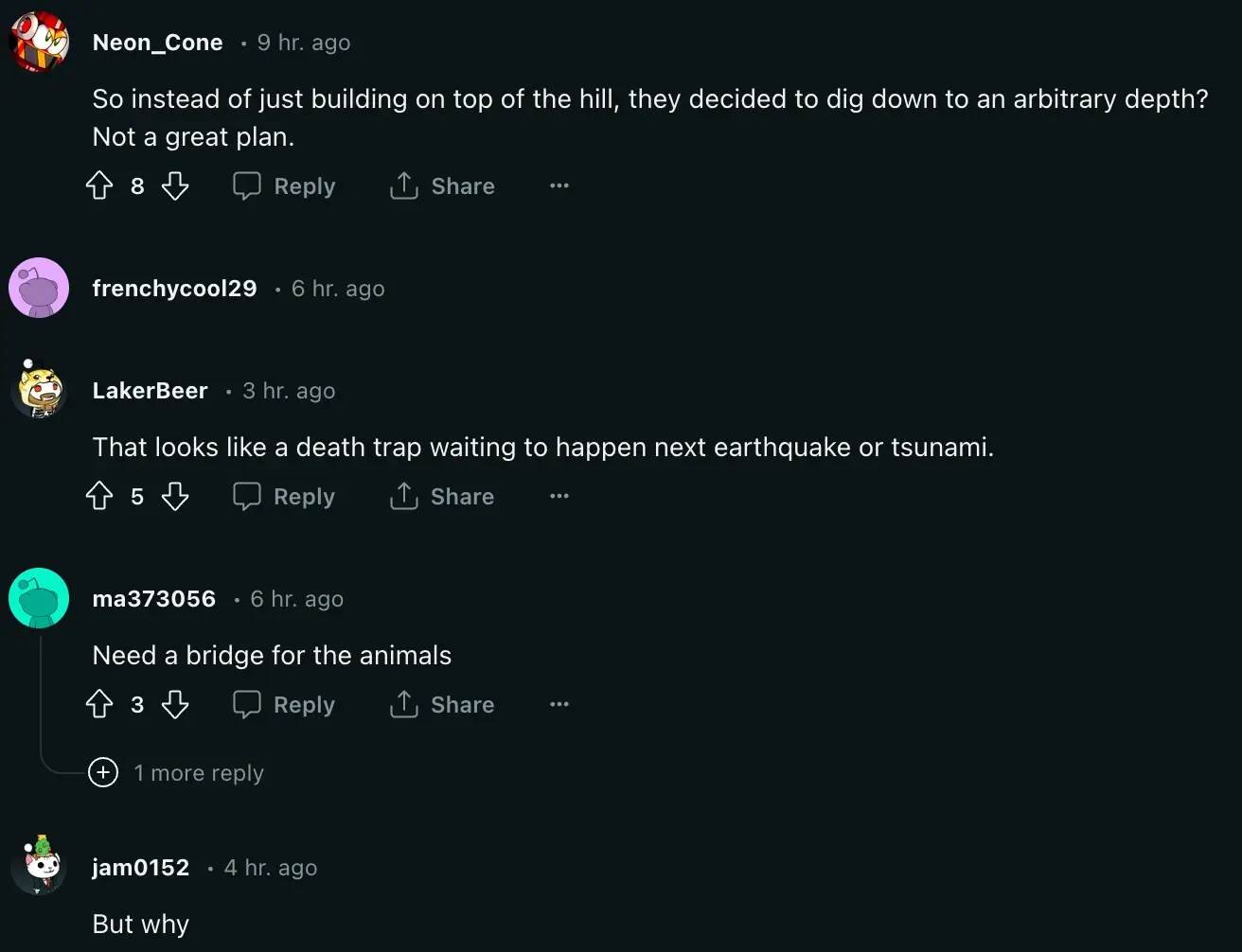1242x952 pixels.
Task: Toggle the upvote on LakerBeer's comment
Action: [x=99, y=496]
